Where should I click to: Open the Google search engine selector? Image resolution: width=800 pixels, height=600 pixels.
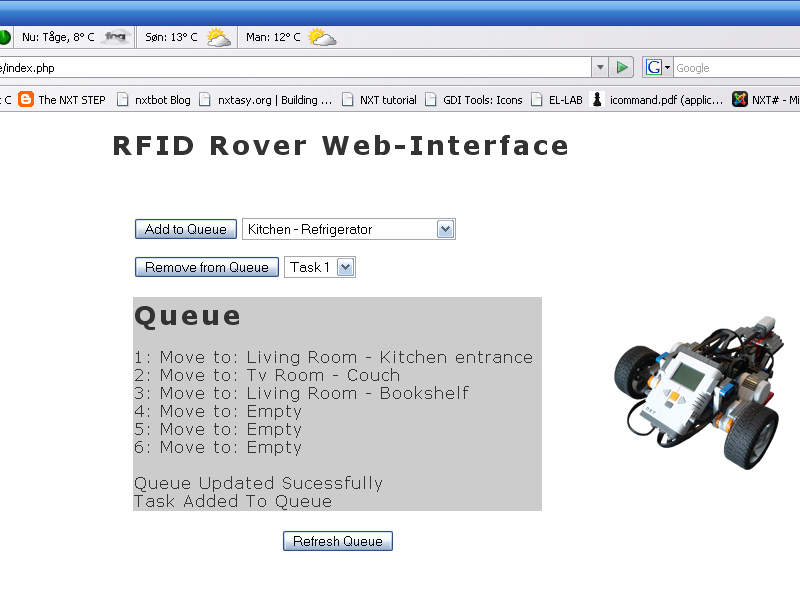pyautogui.click(x=658, y=67)
